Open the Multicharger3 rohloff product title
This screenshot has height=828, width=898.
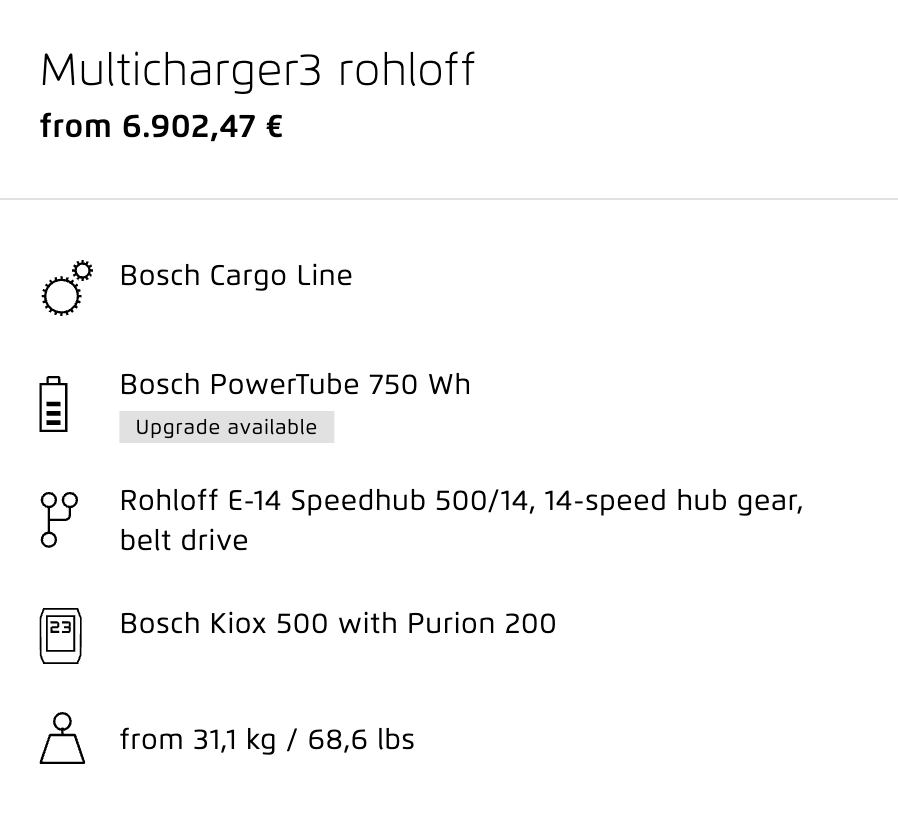258,70
